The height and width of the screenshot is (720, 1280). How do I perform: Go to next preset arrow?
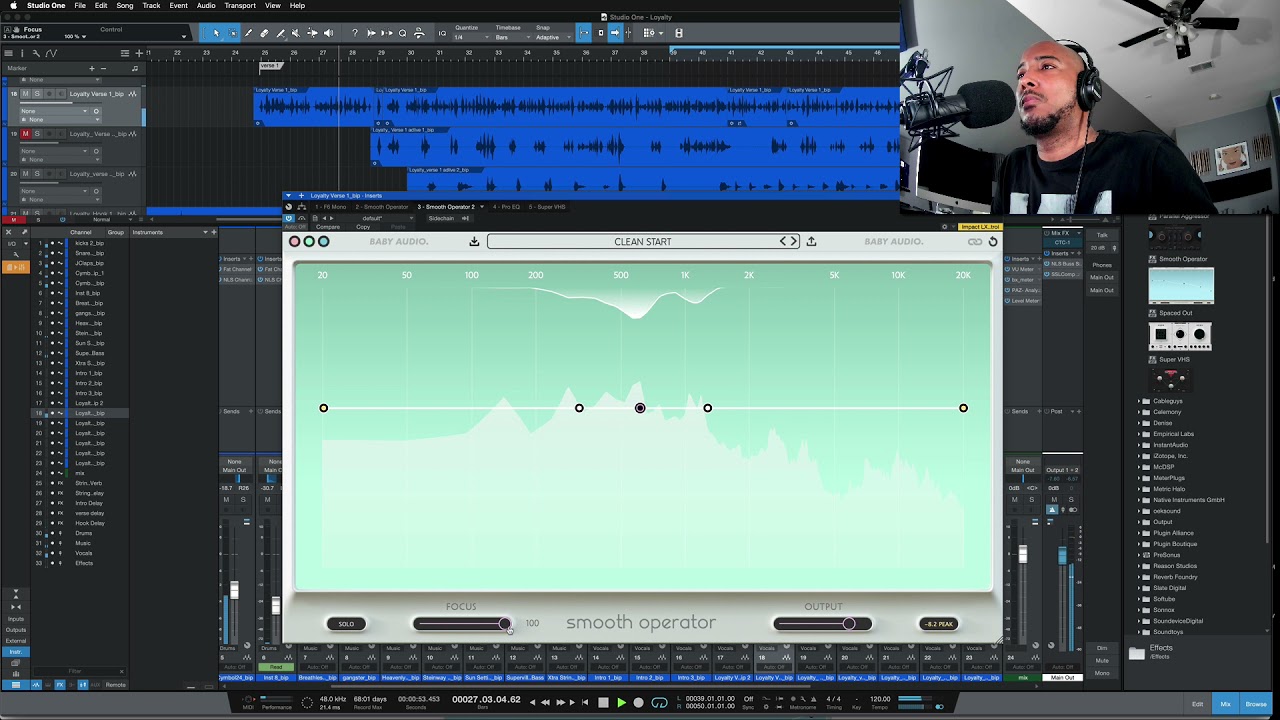[794, 242]
